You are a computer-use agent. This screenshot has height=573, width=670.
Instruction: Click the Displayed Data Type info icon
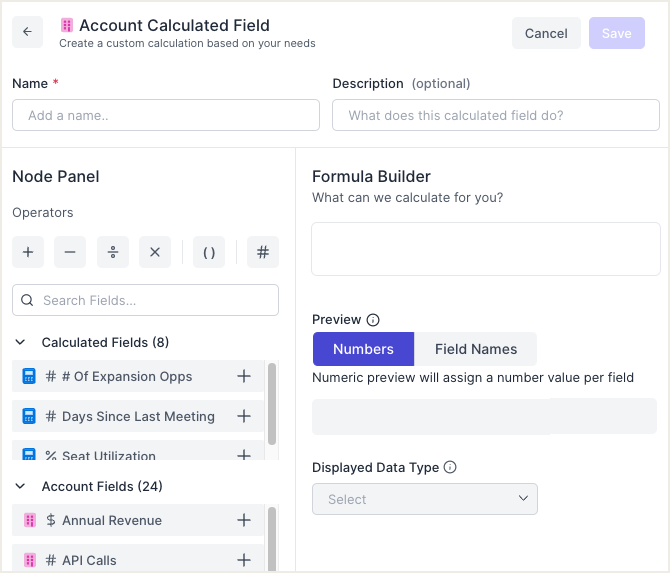(450, 467)
